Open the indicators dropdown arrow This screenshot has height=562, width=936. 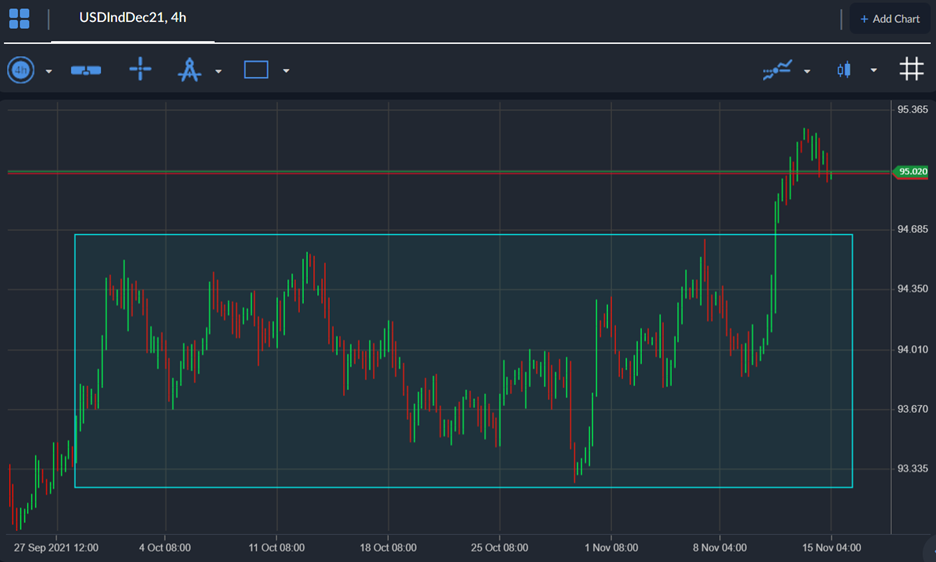(x=807, y=71)
